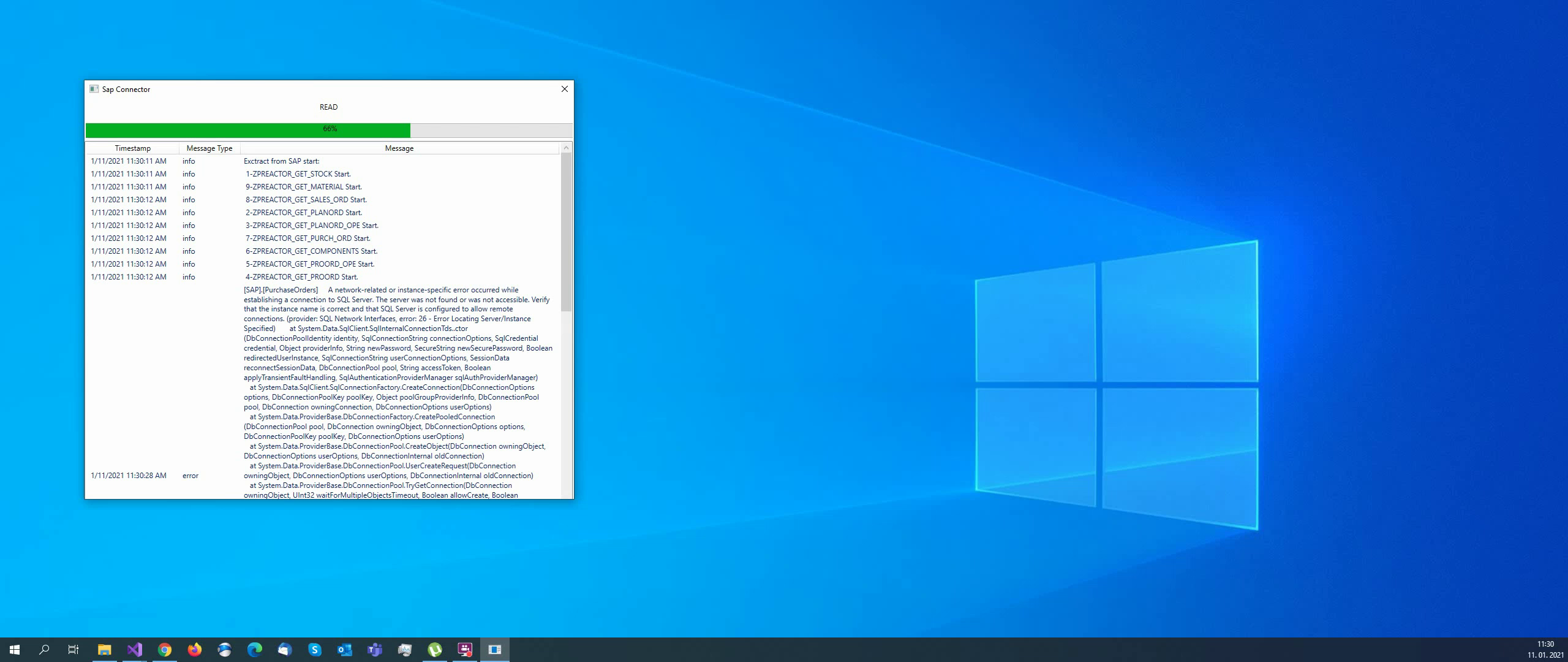The width and height of the screenshot is (1568, 662).
Task: Select the ZPREACTOR_GET_STOCK Start log row
Action: click(298, 174)
